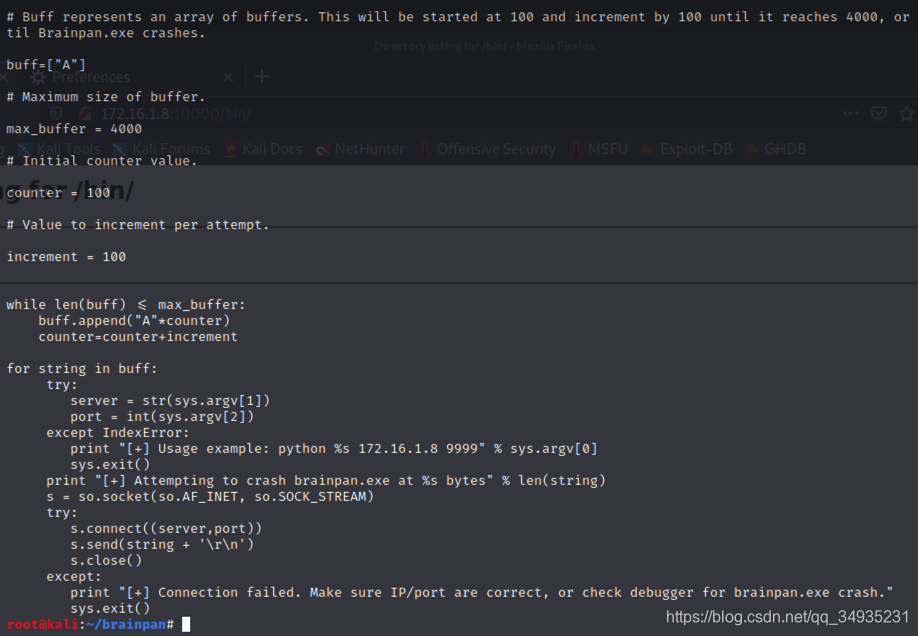Screen dimensions: 918x636
Task: Bookmark this page with the star icon
Action: tap(907, 113)
